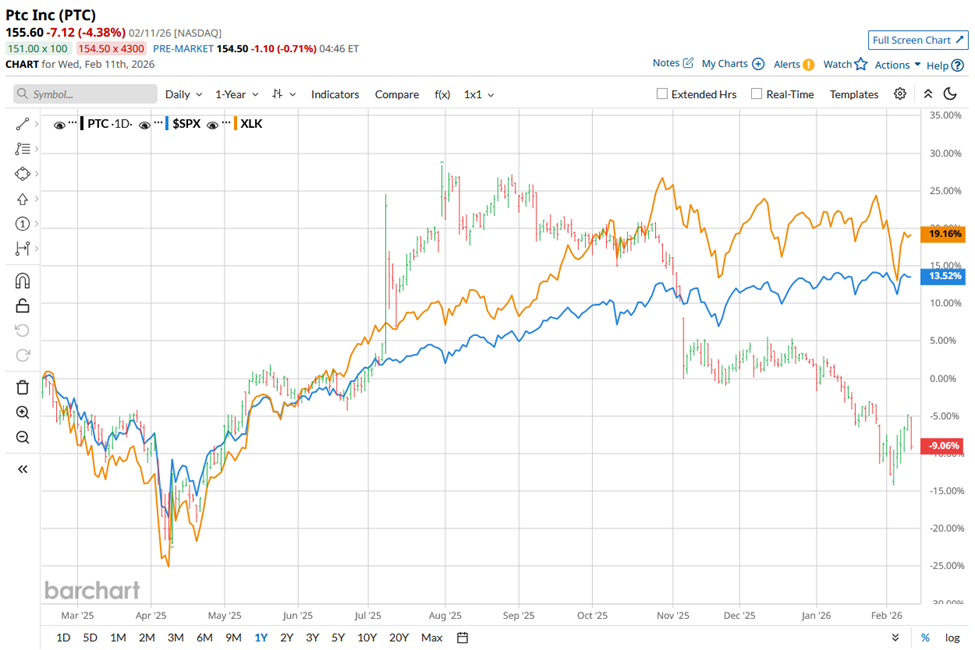Click the 19.16% XLK price label
The width and height of the screenshot is (975, 650).
pyautogui.click(x=943, y=234)
